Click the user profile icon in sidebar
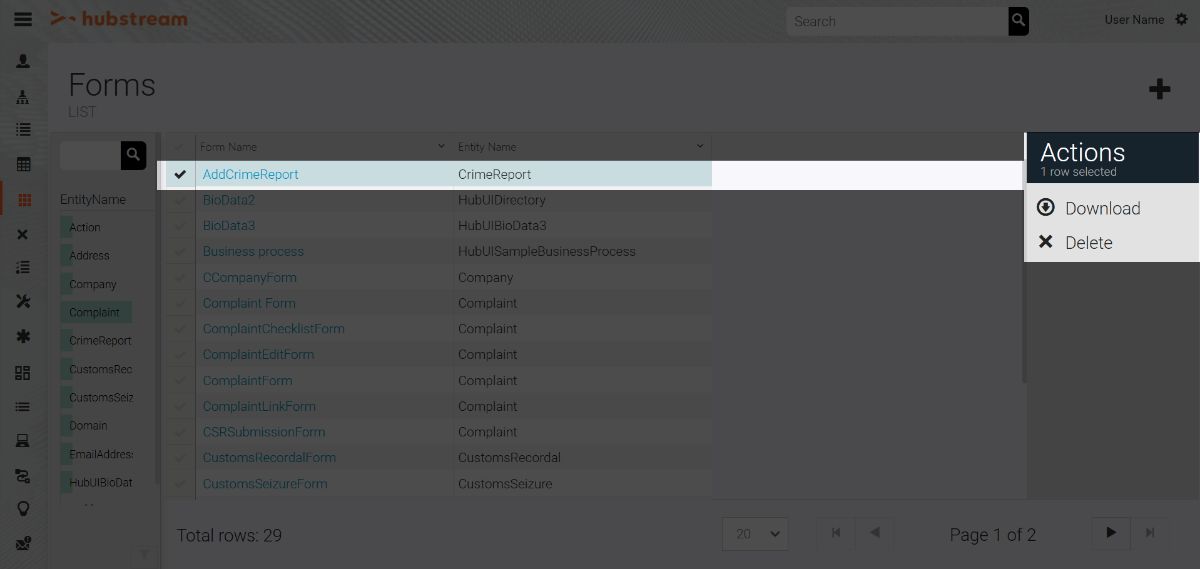This screenshot has width=1200, height=569. (23, 62)
